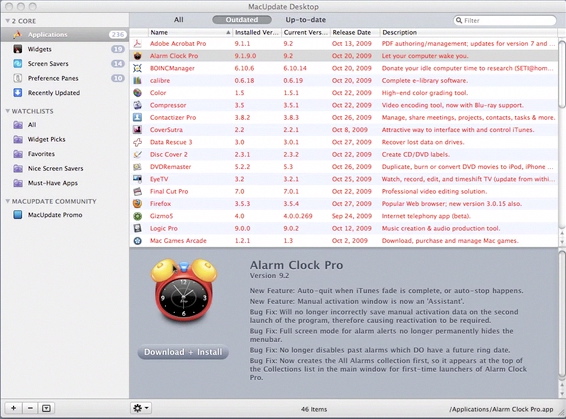
Task: Click the Download + Install button
Action: click(x=183, y=352)
